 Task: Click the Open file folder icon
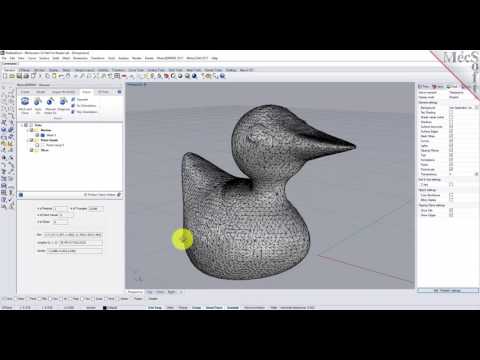point(12,76)
